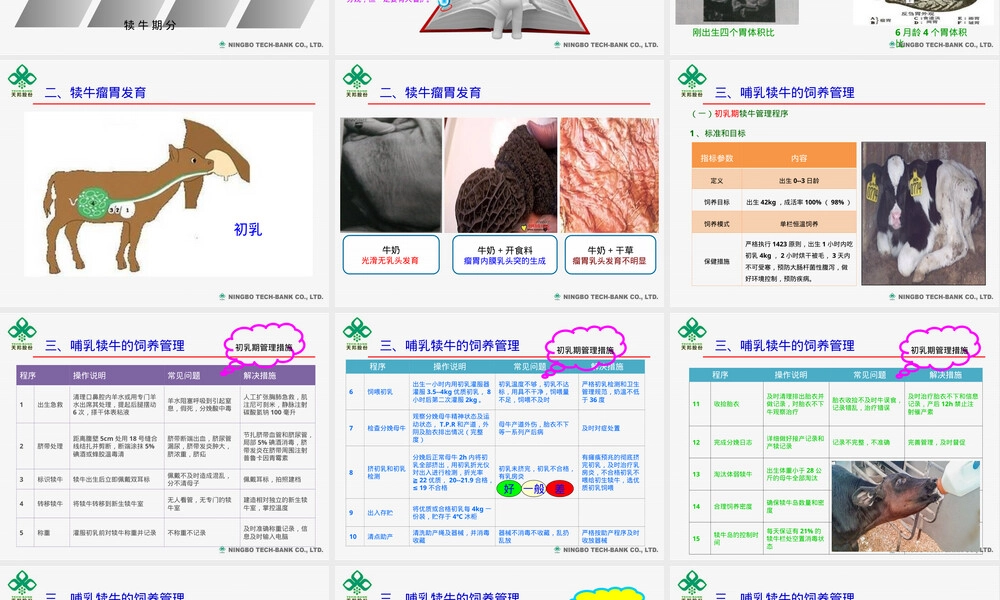Click the black-and-white calves photo
The image size is (1000, 600).
tap(923, 214)
